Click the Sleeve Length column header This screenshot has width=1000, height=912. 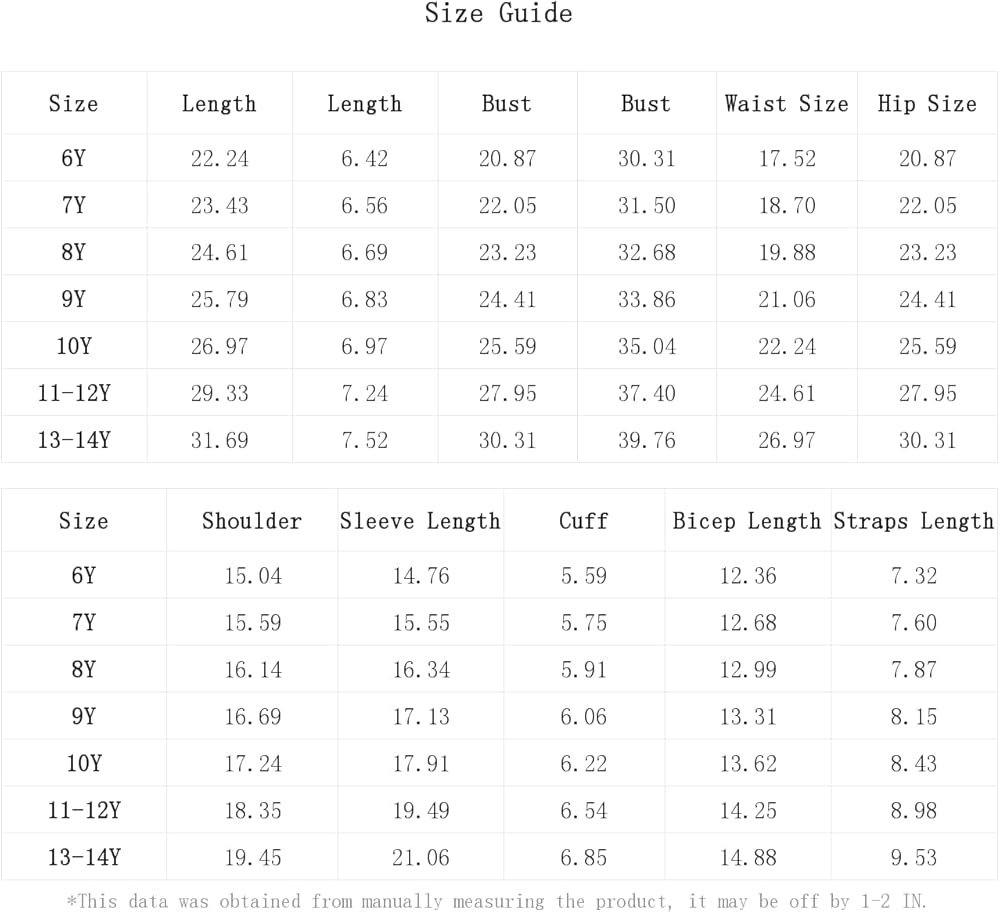point(420,521)
